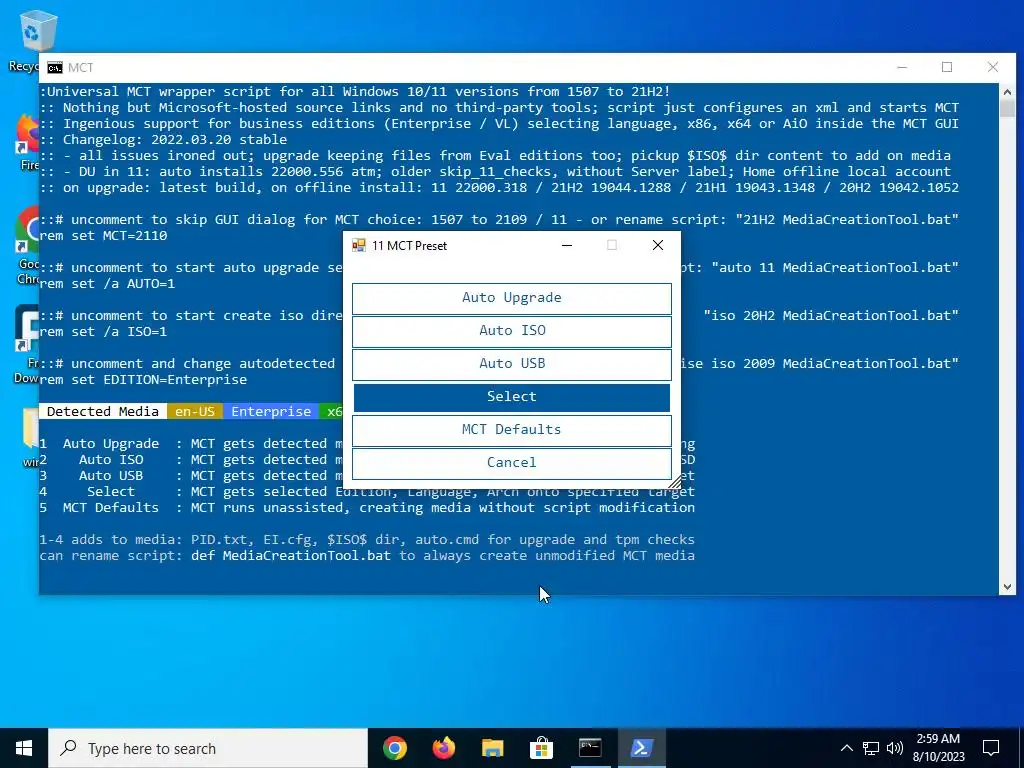The image size is (1024, 768).
Task: Launch Chrome from the taskbar
Action: point(395,748)
